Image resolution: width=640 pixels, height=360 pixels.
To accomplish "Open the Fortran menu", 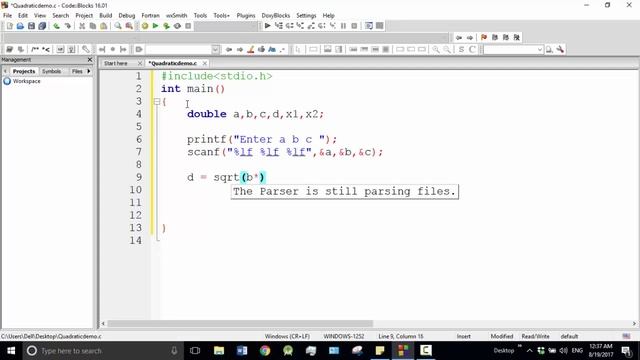I will (x=151, y=16).
